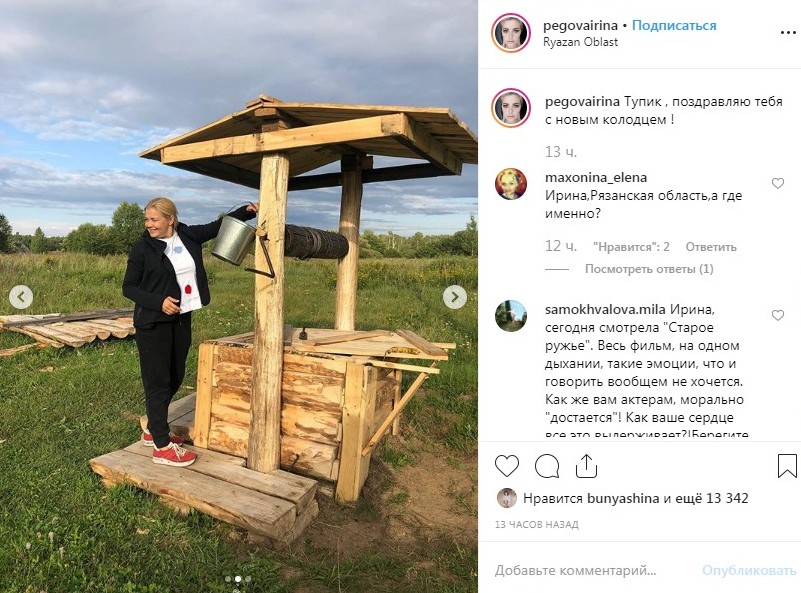This screenshot has width=801, height=593.
Task: Like samokhvalova.mila's comment
Action: 778,315
